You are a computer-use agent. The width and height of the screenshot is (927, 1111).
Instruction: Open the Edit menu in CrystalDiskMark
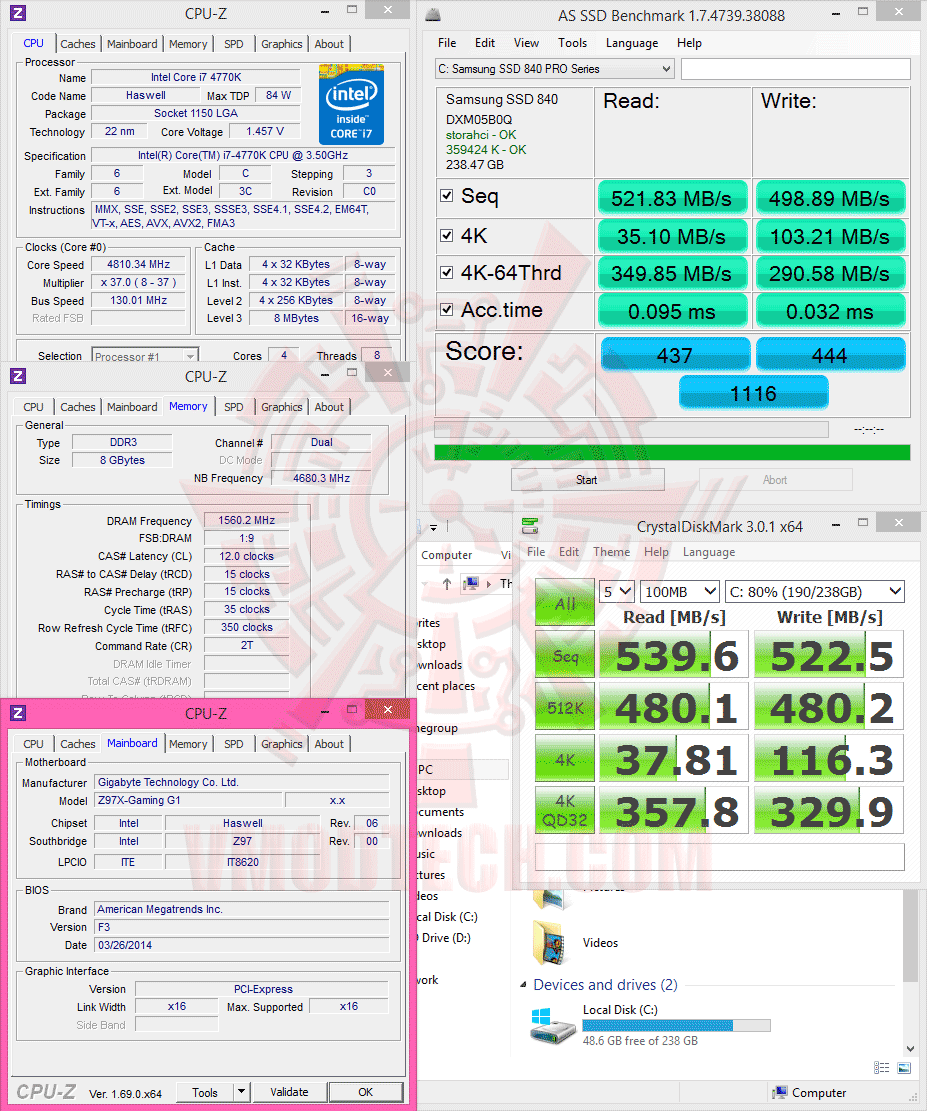pyautogui.click(x=568, y=551)
